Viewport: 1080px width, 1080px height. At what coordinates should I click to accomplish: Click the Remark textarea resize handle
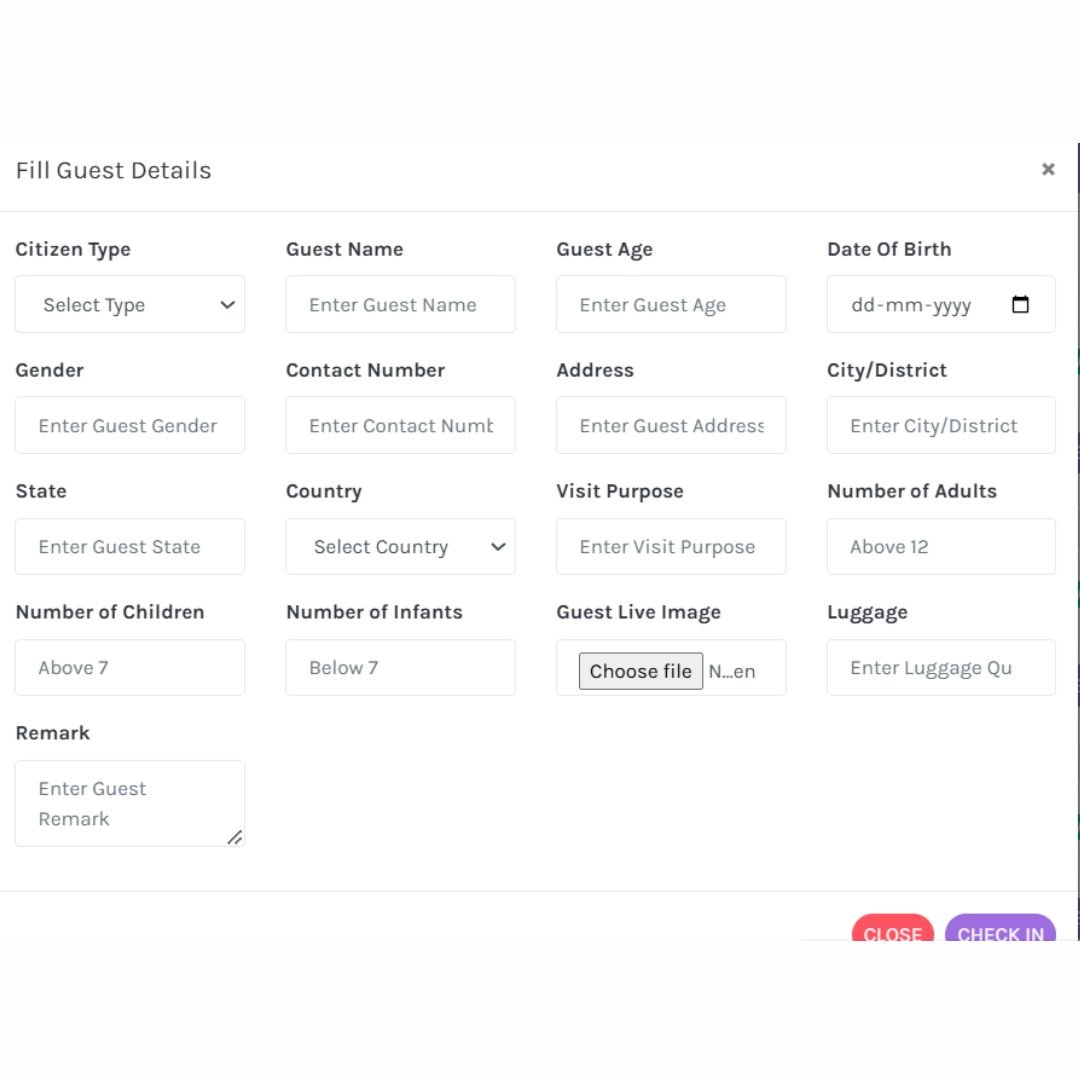[234, 837]
